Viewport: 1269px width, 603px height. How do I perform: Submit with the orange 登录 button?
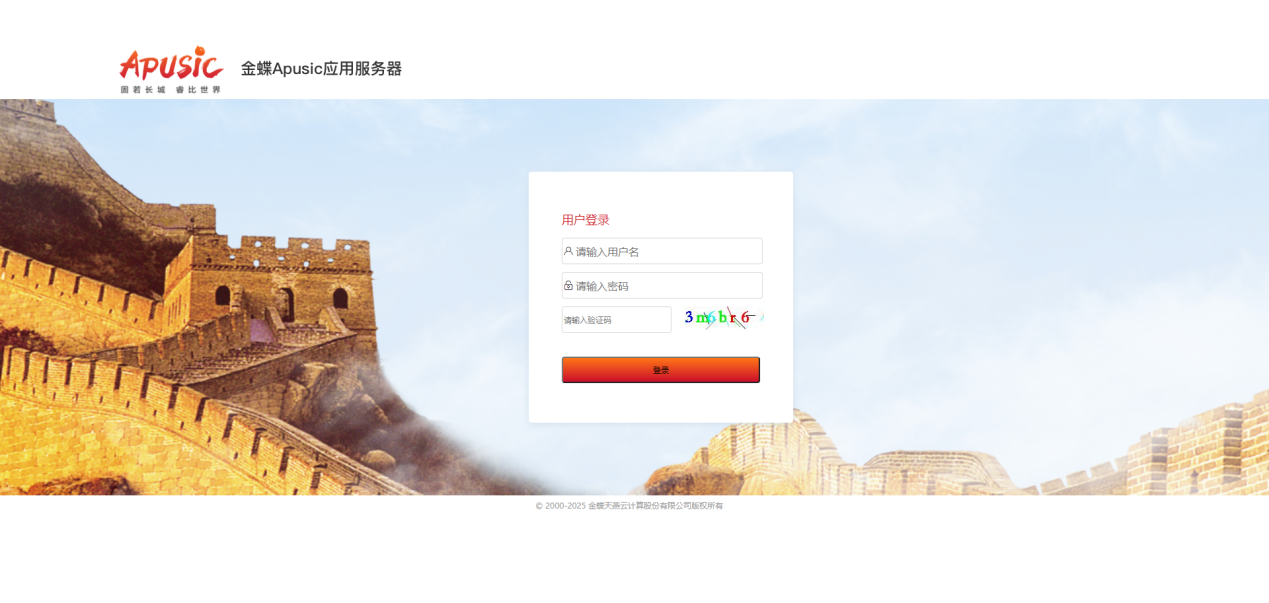(x=661, y=369)
